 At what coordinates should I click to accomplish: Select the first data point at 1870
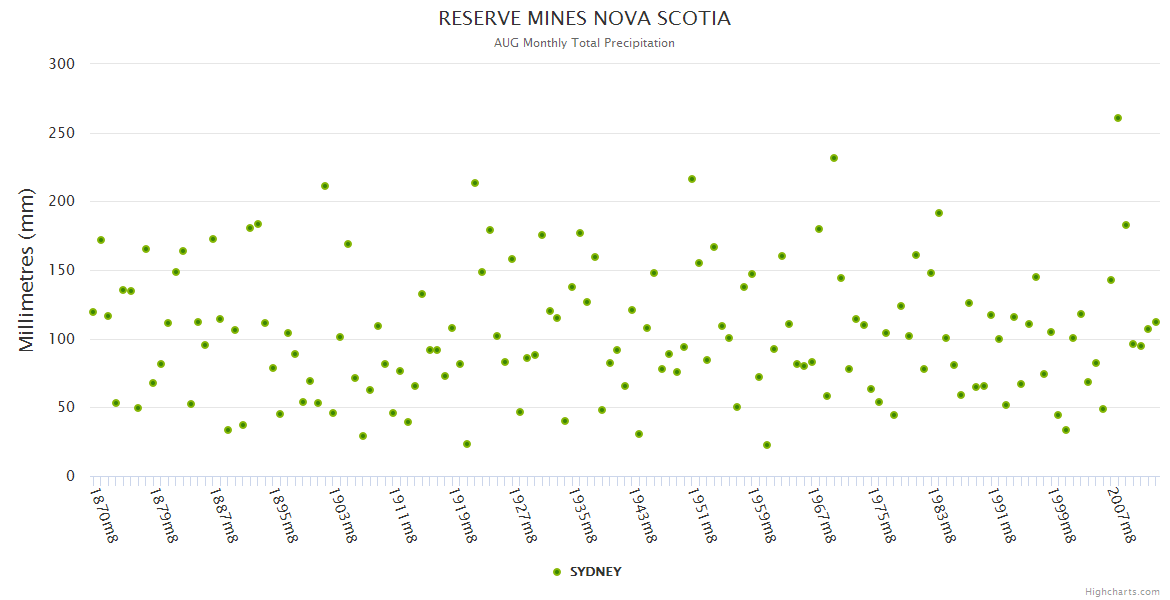93,312
